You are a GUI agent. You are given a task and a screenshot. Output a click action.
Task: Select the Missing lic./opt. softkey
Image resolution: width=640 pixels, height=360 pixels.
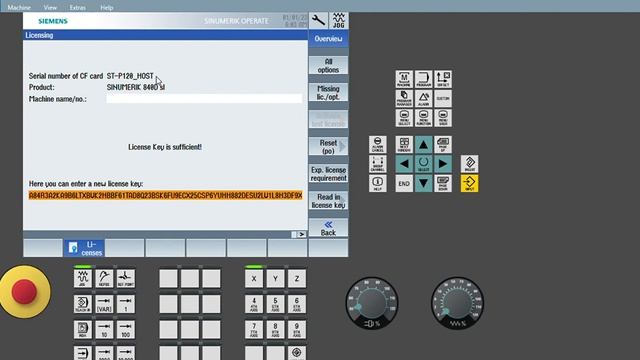click(x=328, y=93)
